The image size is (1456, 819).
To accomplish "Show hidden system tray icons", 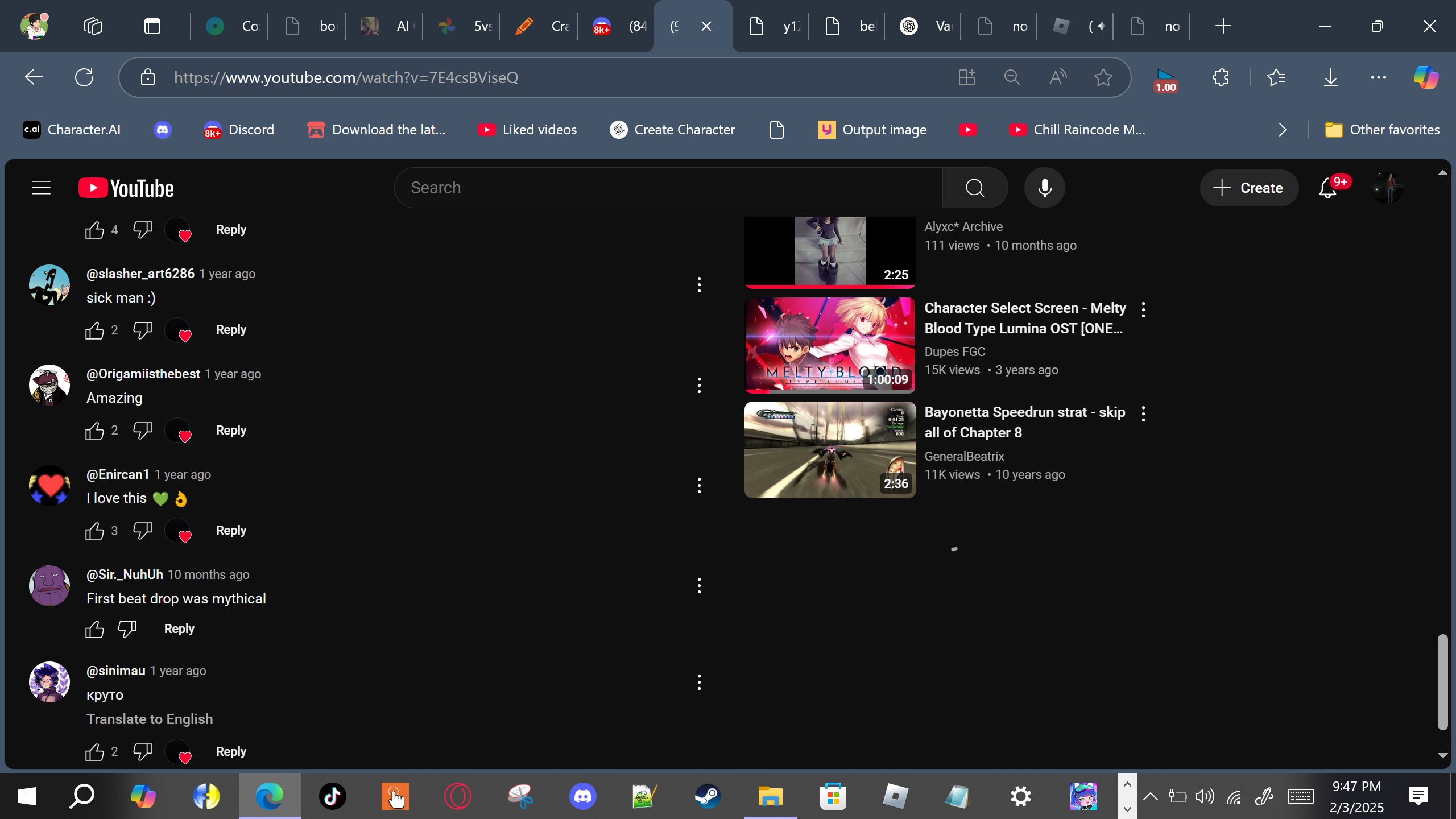I will tap(1150, 796).
